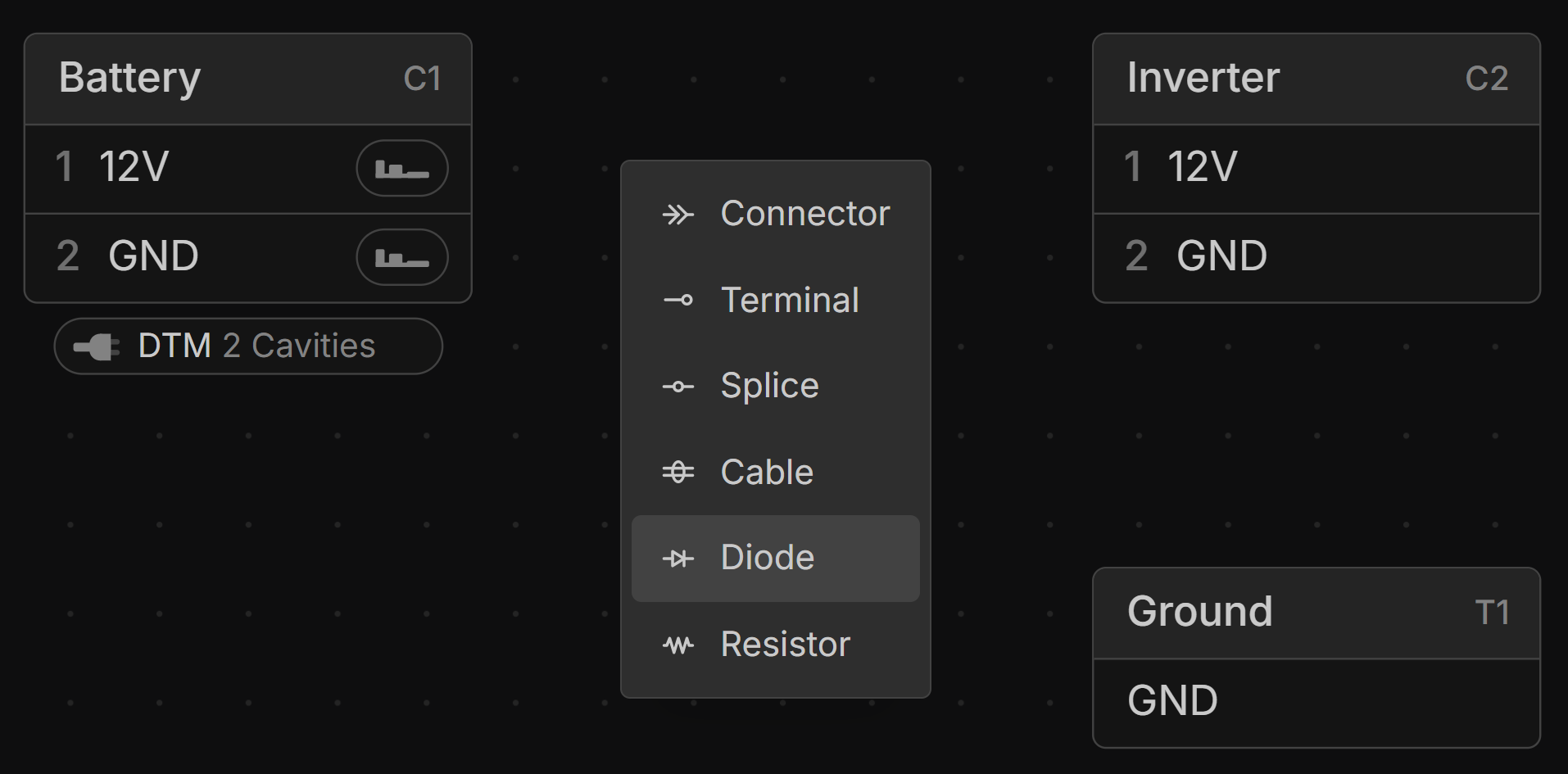
Task: Click terminal icon on Battery 12V pin
Action: point(401,169)
